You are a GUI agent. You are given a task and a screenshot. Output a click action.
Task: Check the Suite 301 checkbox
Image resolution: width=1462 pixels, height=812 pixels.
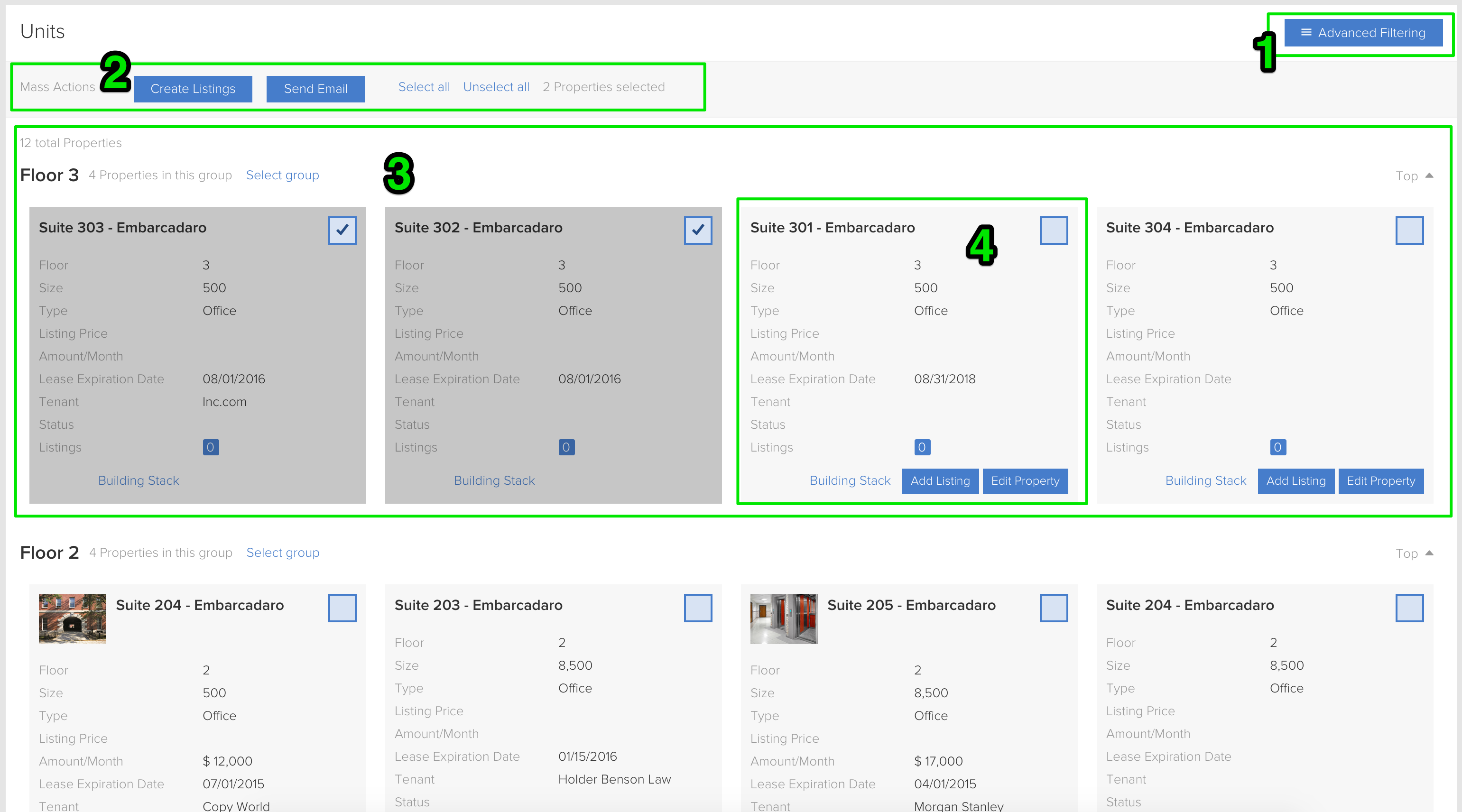1054,230
